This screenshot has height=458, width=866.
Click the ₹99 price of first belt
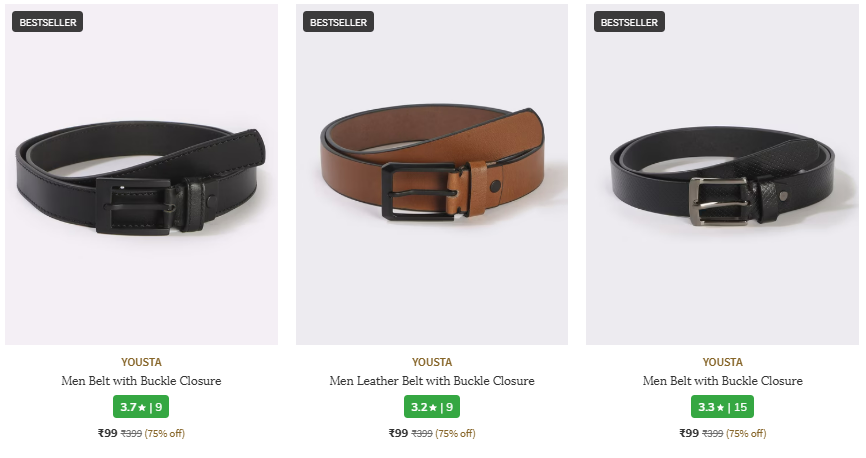tap(108, 433)
